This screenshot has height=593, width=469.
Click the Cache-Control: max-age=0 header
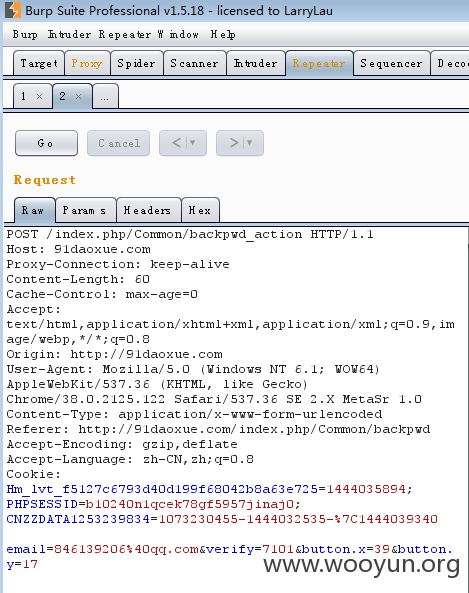pyautogui.click(x=102, y=294)
